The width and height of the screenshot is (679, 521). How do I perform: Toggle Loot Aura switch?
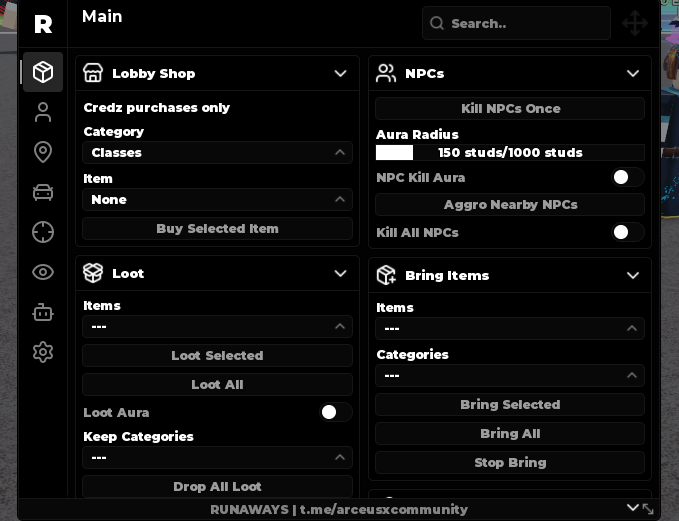point(336,412)
